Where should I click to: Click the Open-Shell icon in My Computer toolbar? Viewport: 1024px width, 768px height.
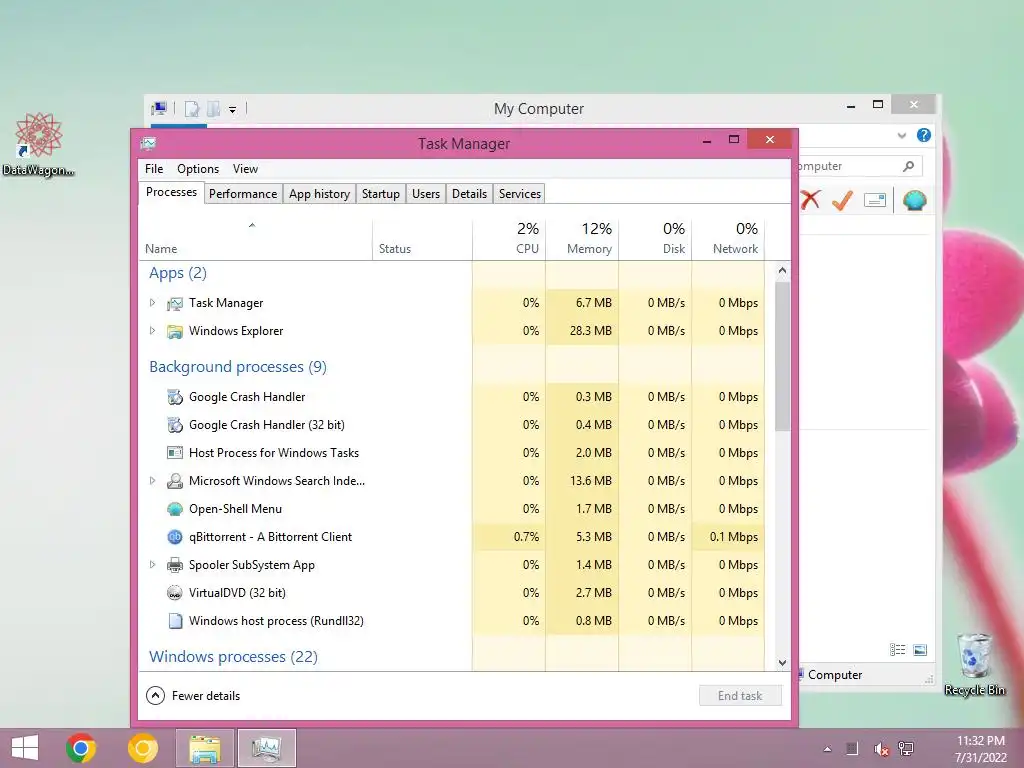point(914,200)
